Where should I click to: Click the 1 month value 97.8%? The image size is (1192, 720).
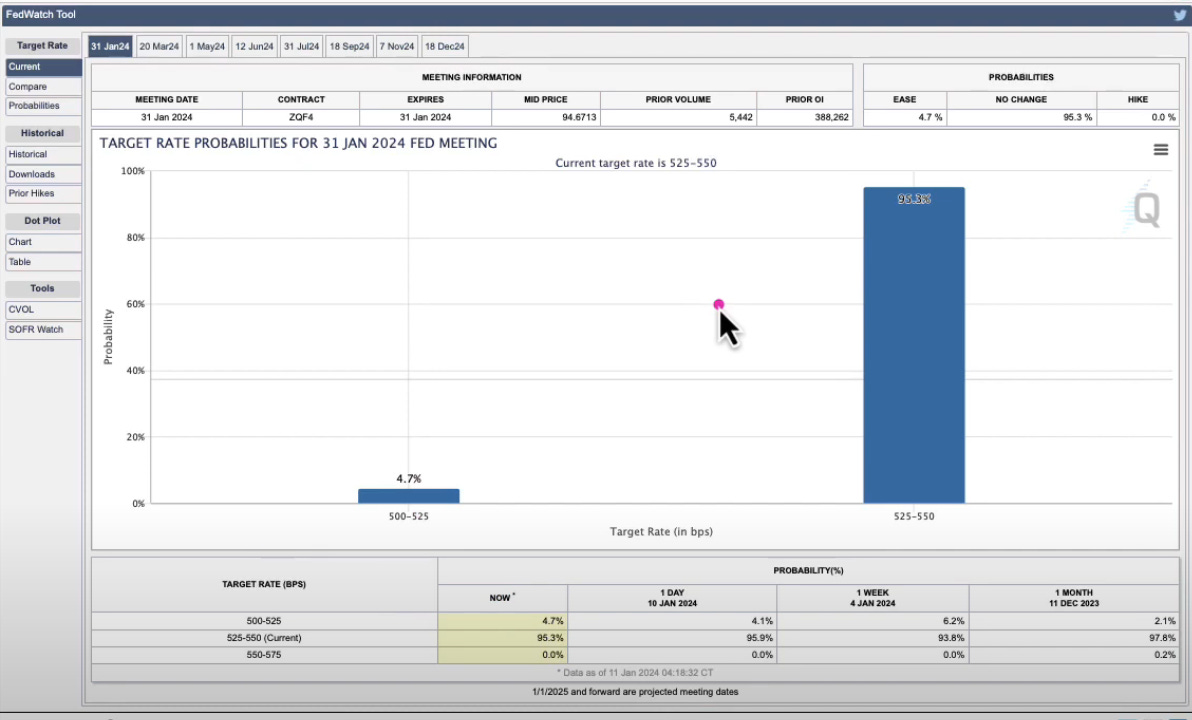(x=1162, y=638)
